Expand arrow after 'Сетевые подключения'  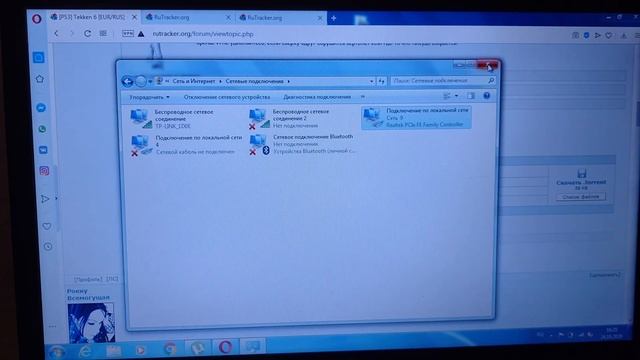pos(289,81)
